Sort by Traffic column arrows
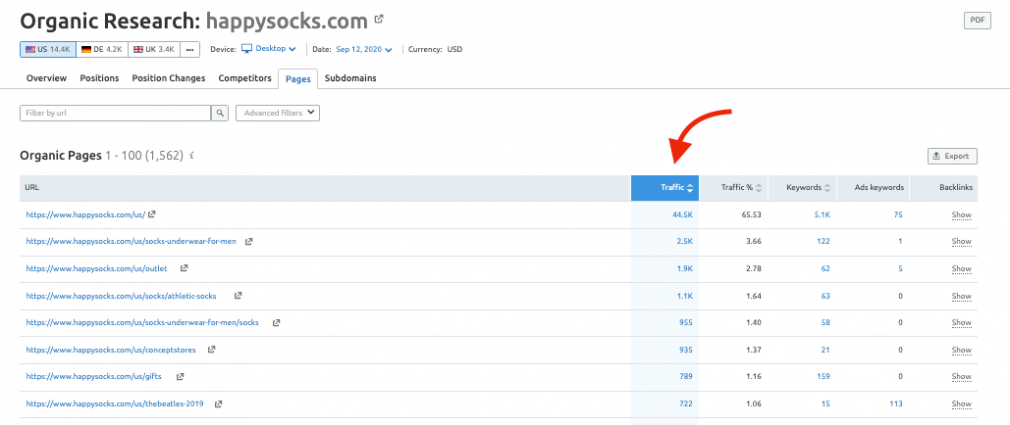The image size is (1010, 425). point(690,188)
